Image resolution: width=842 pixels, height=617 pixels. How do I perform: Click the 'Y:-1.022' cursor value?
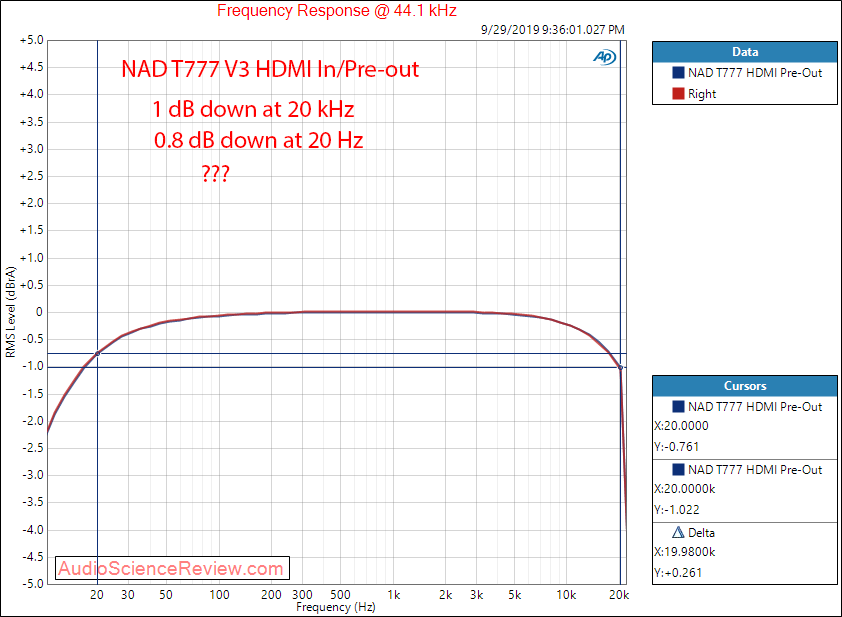tap(676, 510)
